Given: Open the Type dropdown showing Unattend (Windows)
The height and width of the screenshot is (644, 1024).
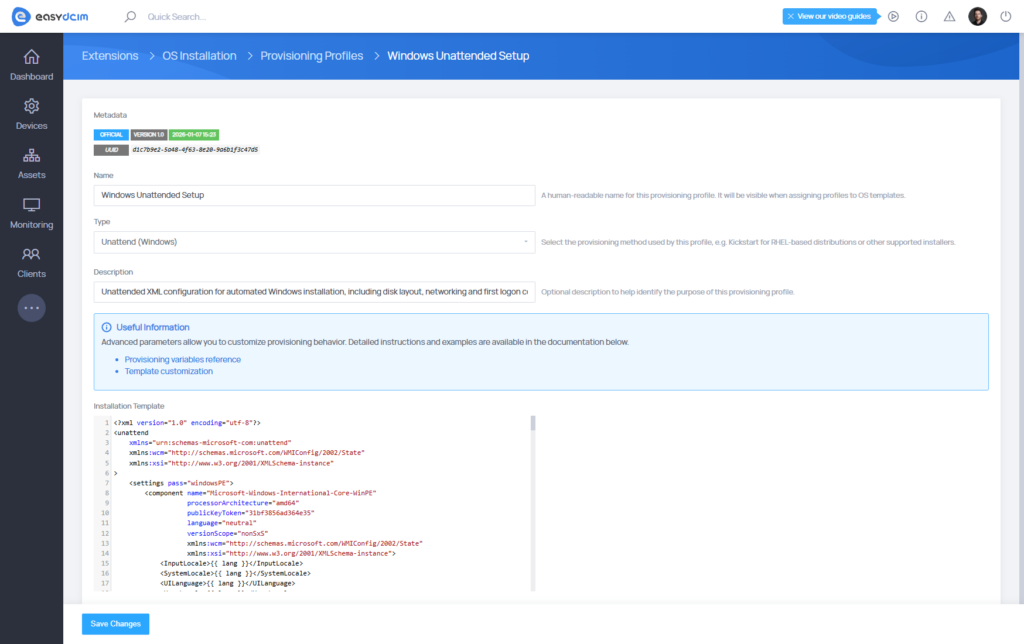Looking at the screenshot, I should (314, 243).
